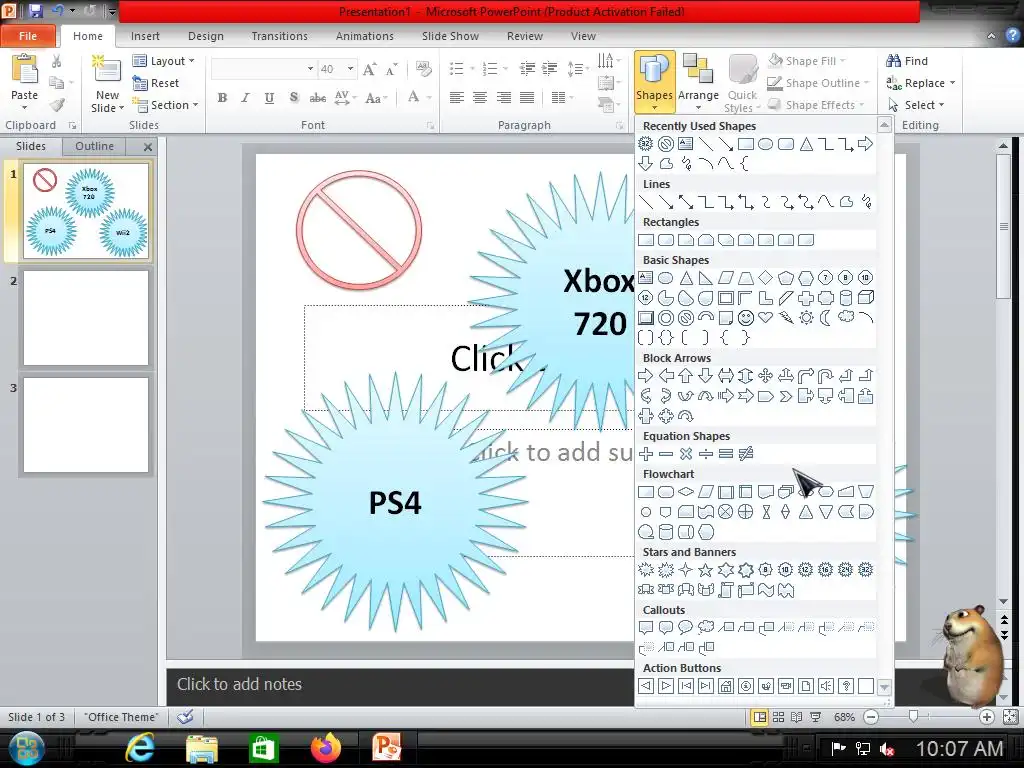
Task: Open the File tab
Action: [28, 36]
